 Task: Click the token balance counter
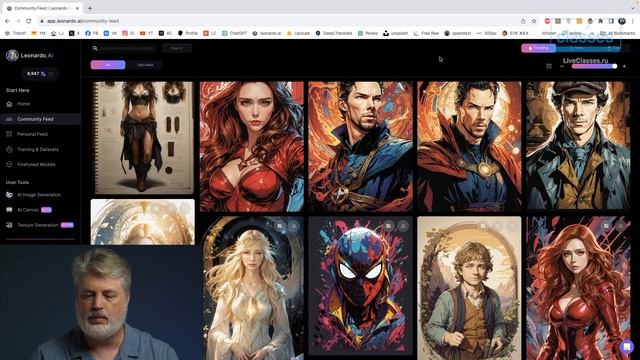pyautogui.click(x=40, y=74)
